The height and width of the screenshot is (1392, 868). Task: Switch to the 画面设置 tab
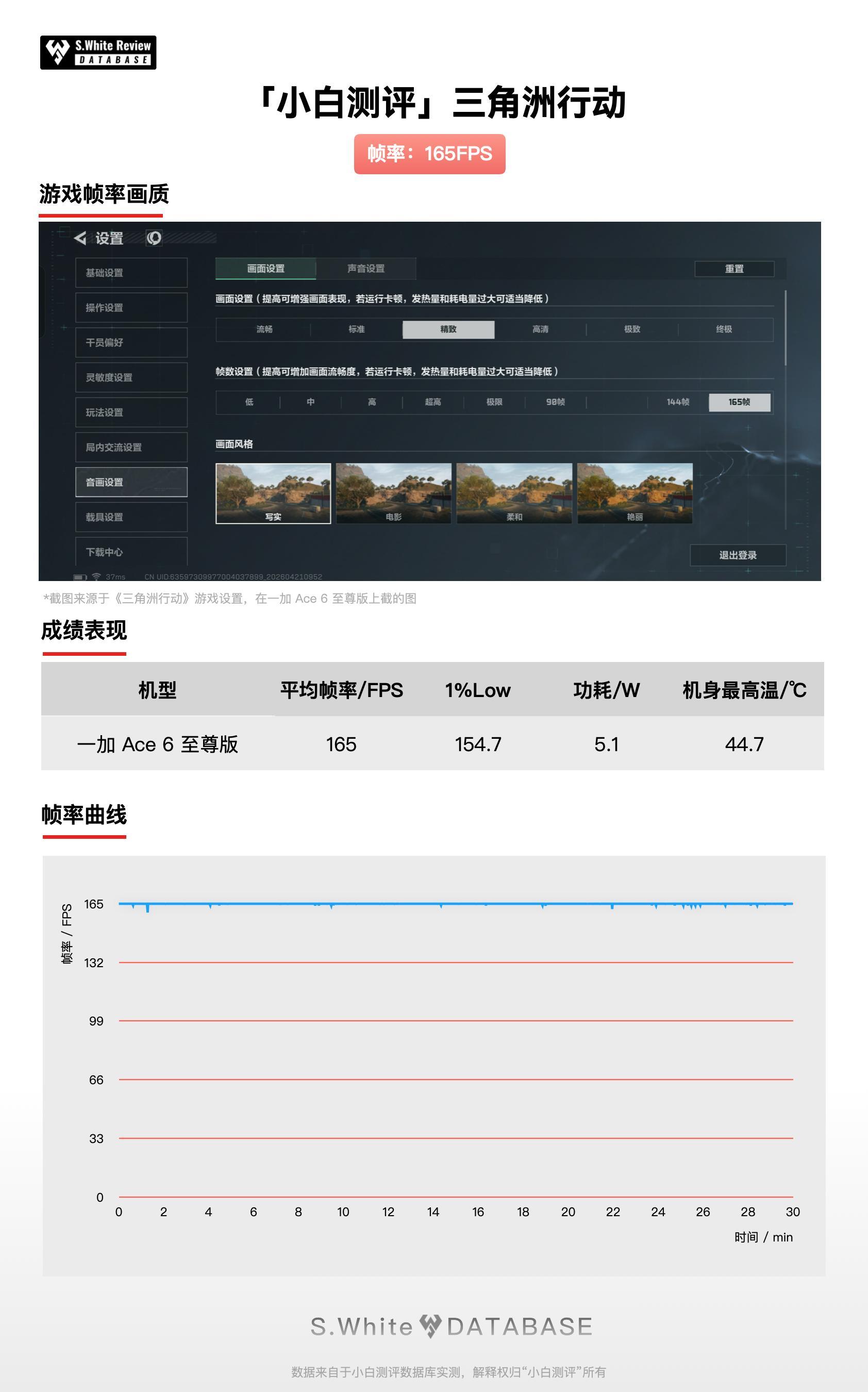266,269
